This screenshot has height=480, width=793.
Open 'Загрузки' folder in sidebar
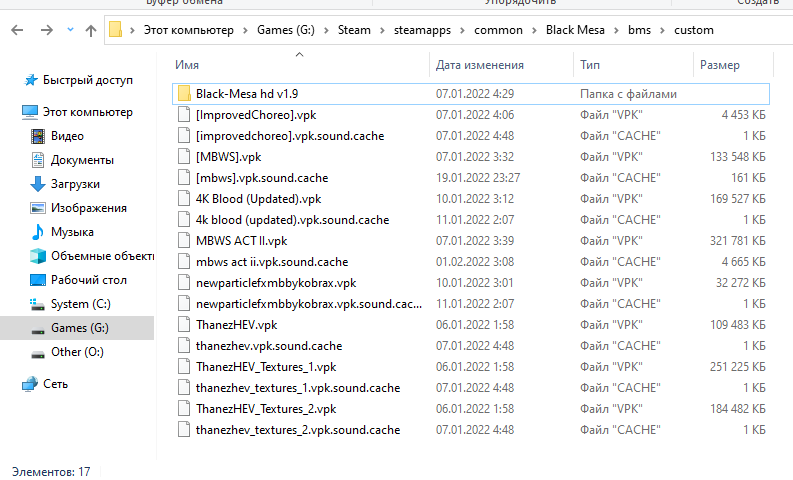point(75,184)
